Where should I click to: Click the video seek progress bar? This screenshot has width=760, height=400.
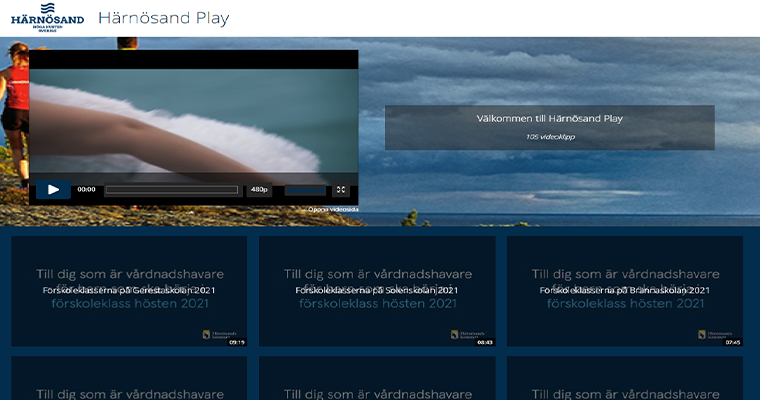tap(171, 190)
